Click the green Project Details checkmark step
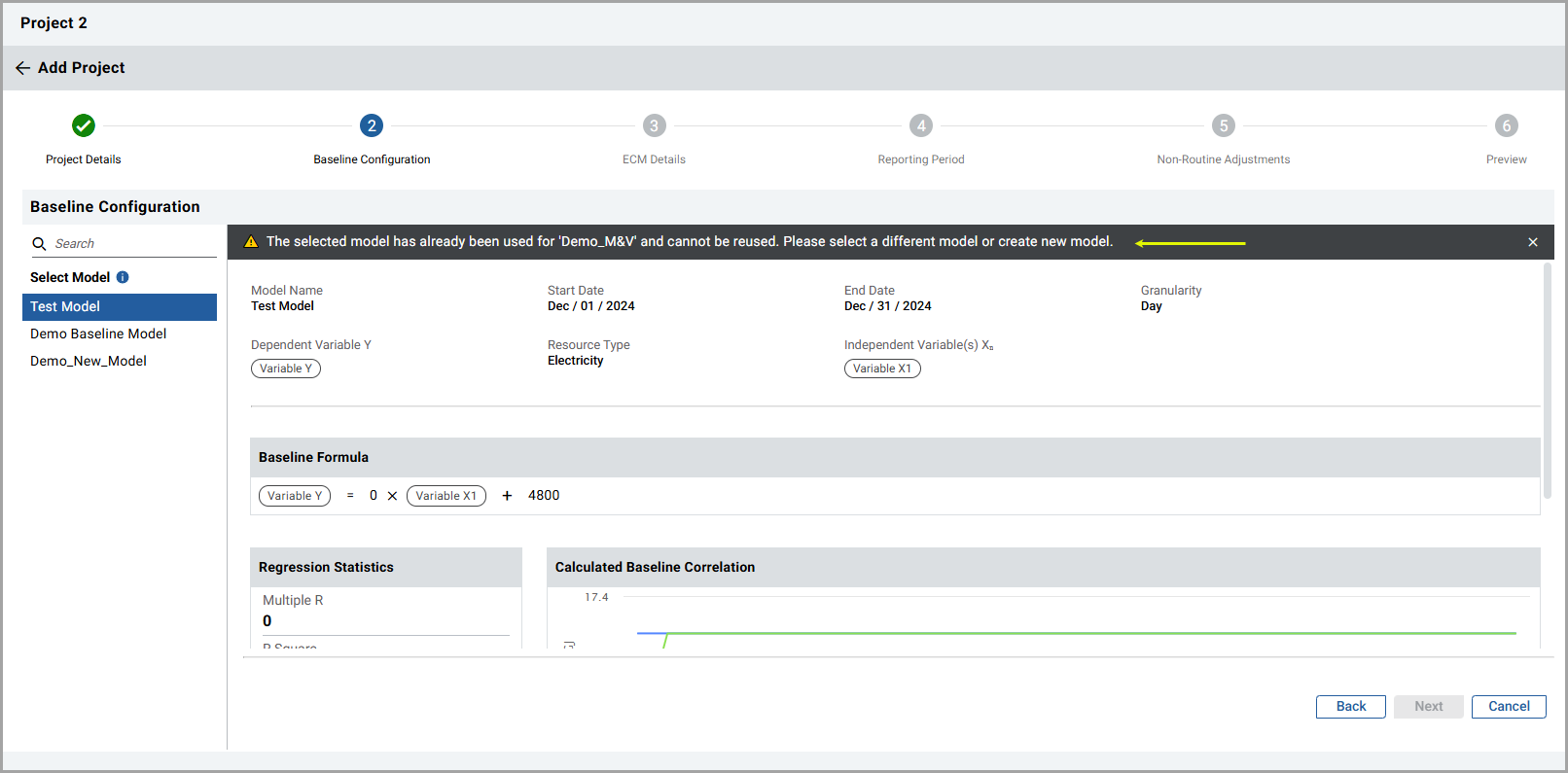Screen dimensions: 1568x773 (x=84, y=125)
